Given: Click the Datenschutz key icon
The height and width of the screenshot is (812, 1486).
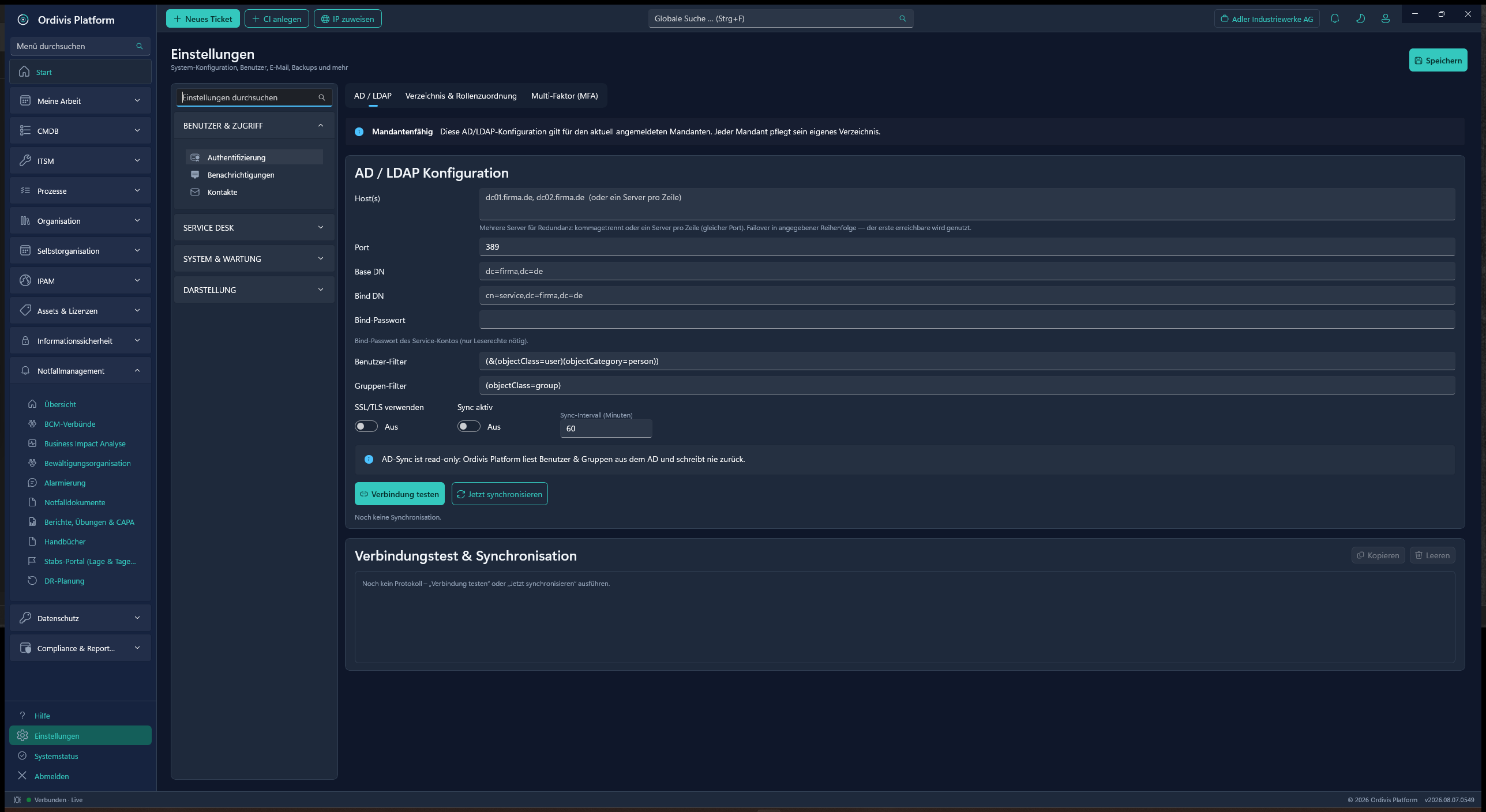Looking at the screenshot, I should (x=25, y=618).
